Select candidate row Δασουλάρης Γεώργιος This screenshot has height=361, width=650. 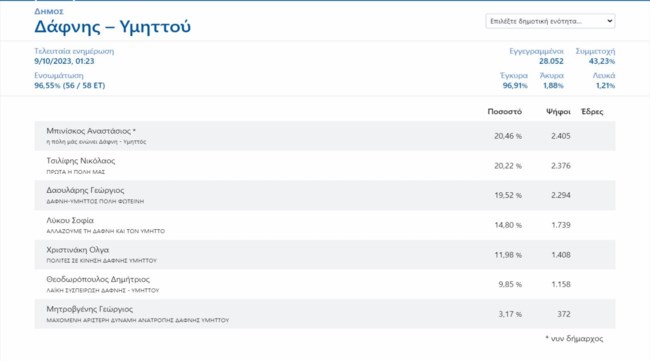point(325,195)
